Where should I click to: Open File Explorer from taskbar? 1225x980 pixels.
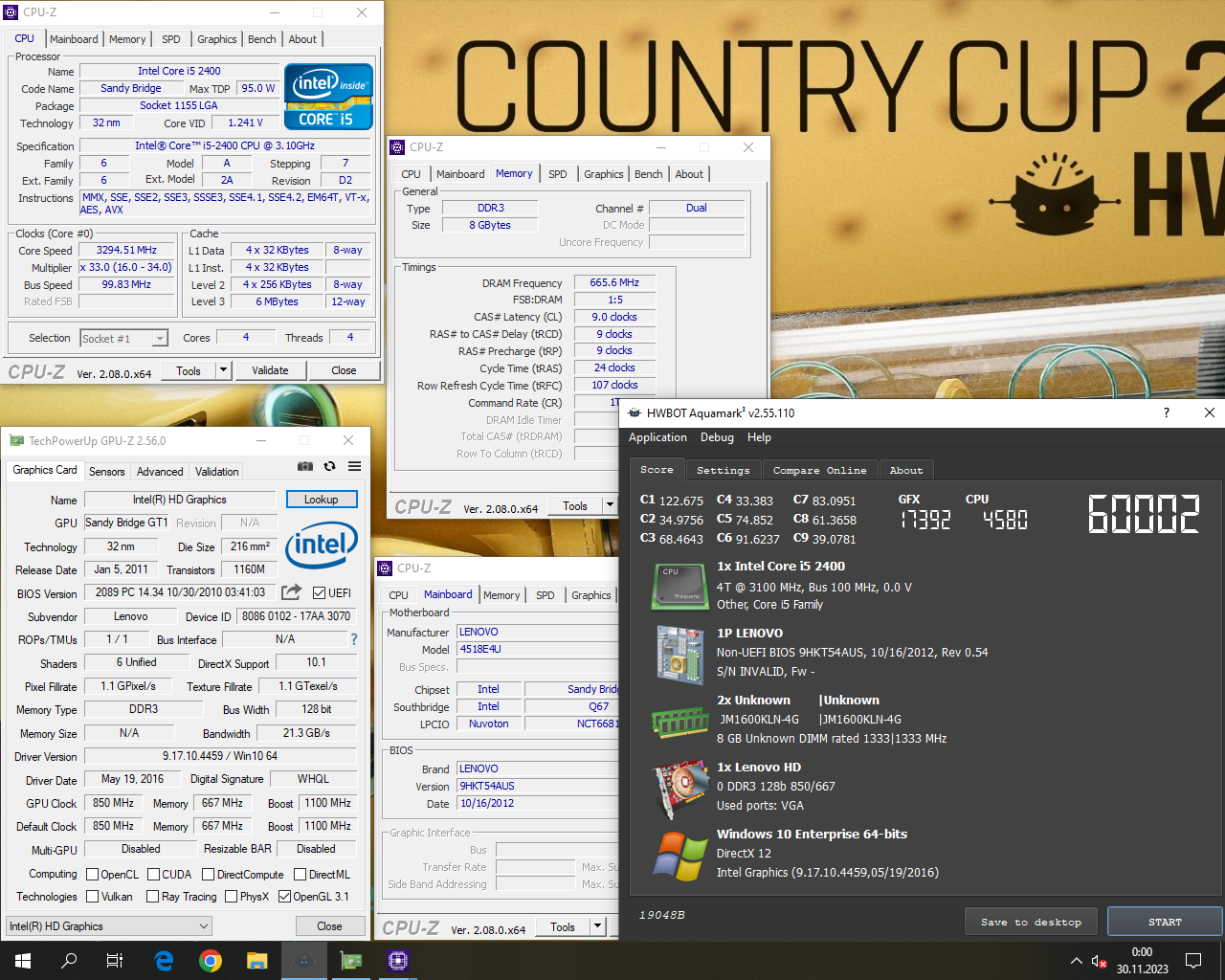256,960
